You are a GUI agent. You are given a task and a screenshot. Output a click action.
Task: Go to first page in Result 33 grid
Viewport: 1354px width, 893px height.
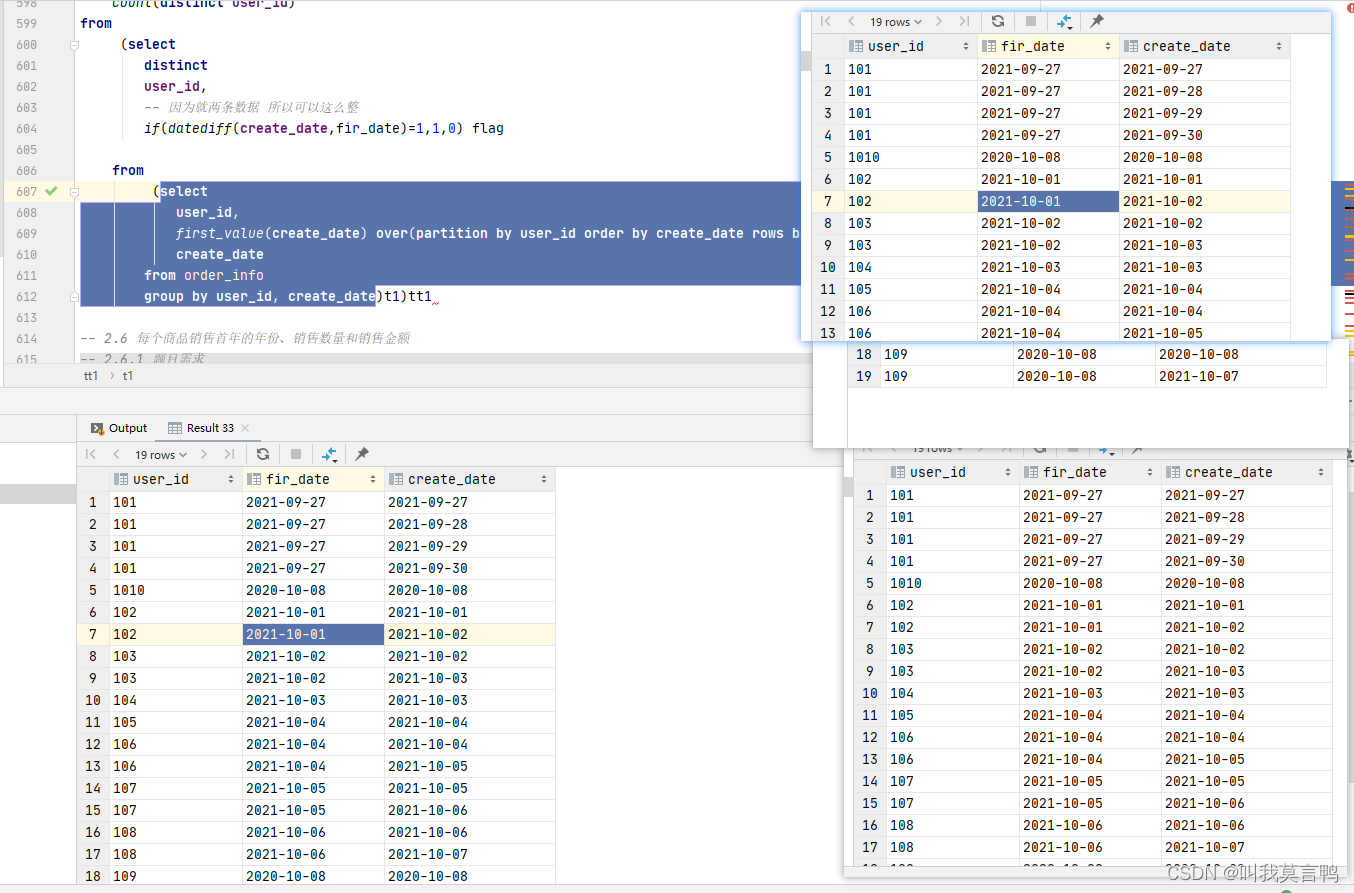(91, 454)
